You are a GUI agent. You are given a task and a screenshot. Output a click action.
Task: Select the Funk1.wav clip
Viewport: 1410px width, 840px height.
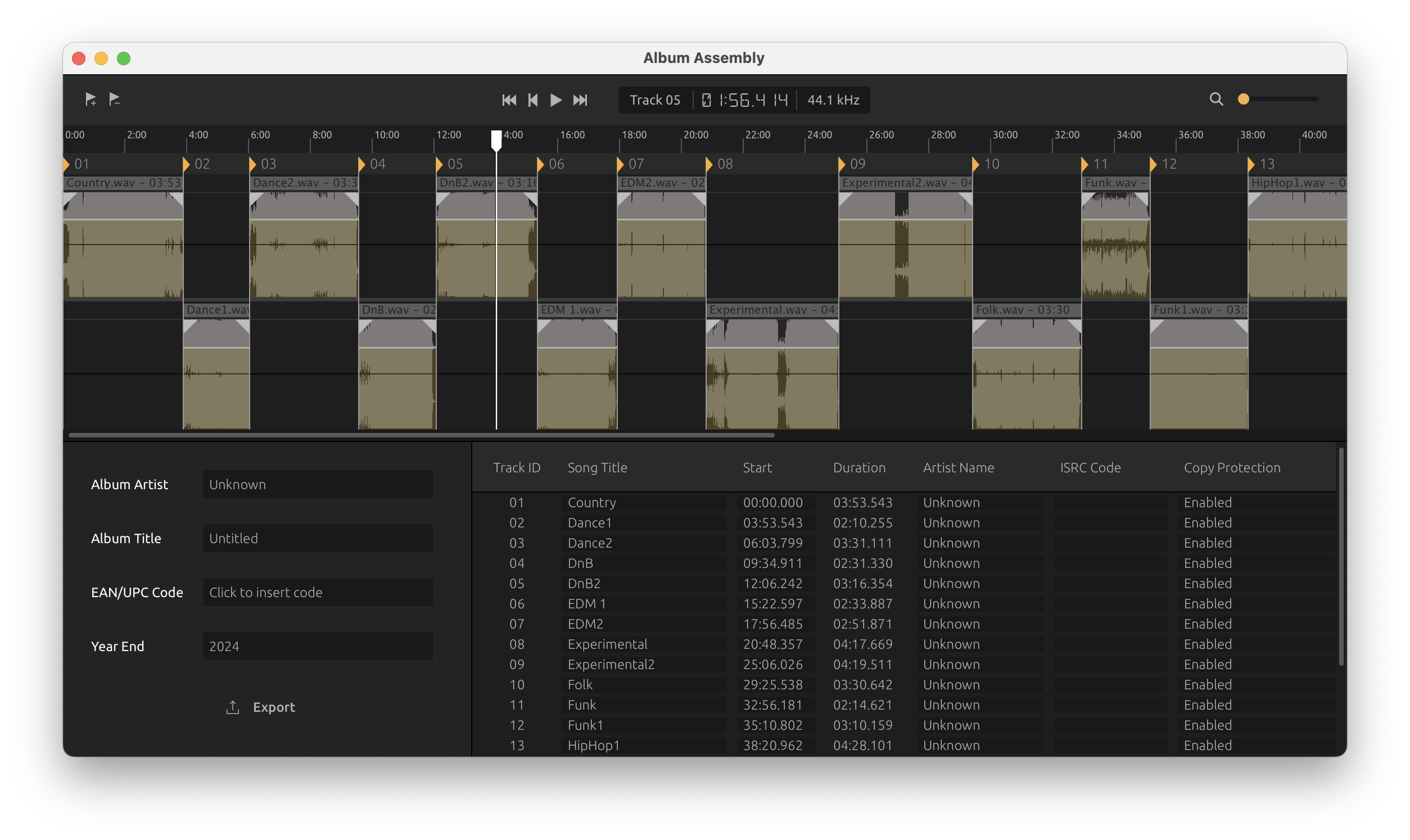point(1199,366)
